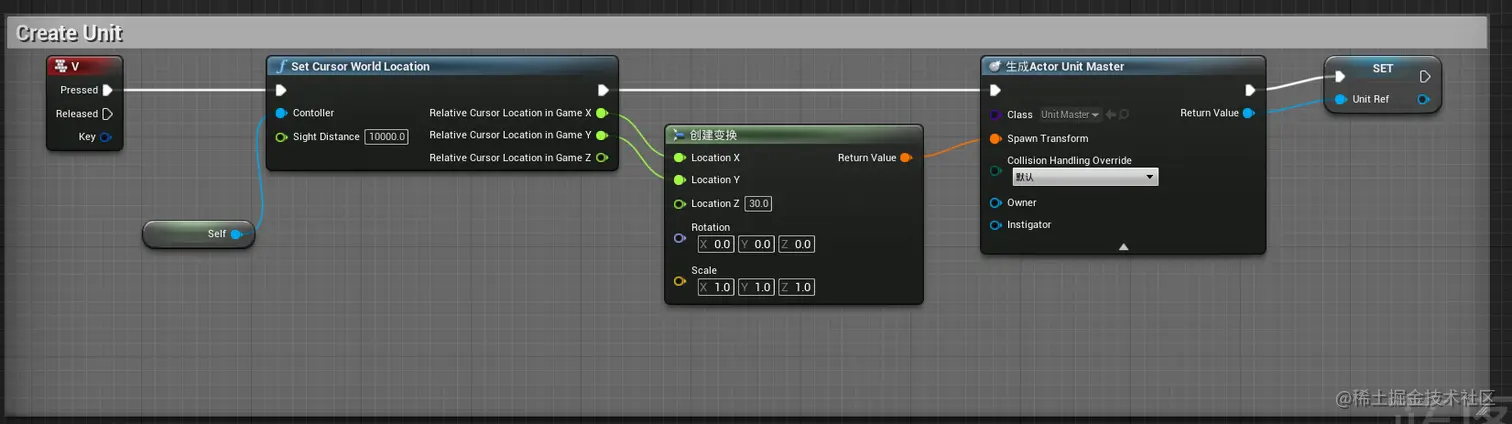Viewport: 1512px width, 424px height.
Task: Select the Set Cursor World Location title
Action: [x=360, y=67]
